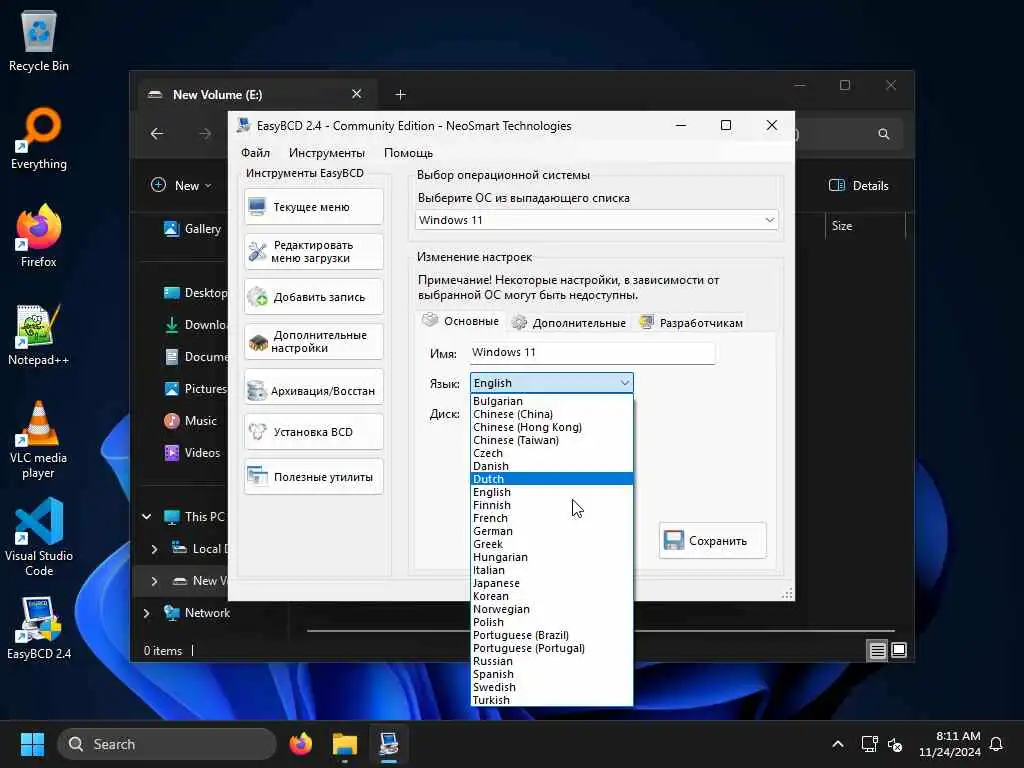Select Spanish language option
This screenshot has width=1024, height=768.
[x=552, y=674]
